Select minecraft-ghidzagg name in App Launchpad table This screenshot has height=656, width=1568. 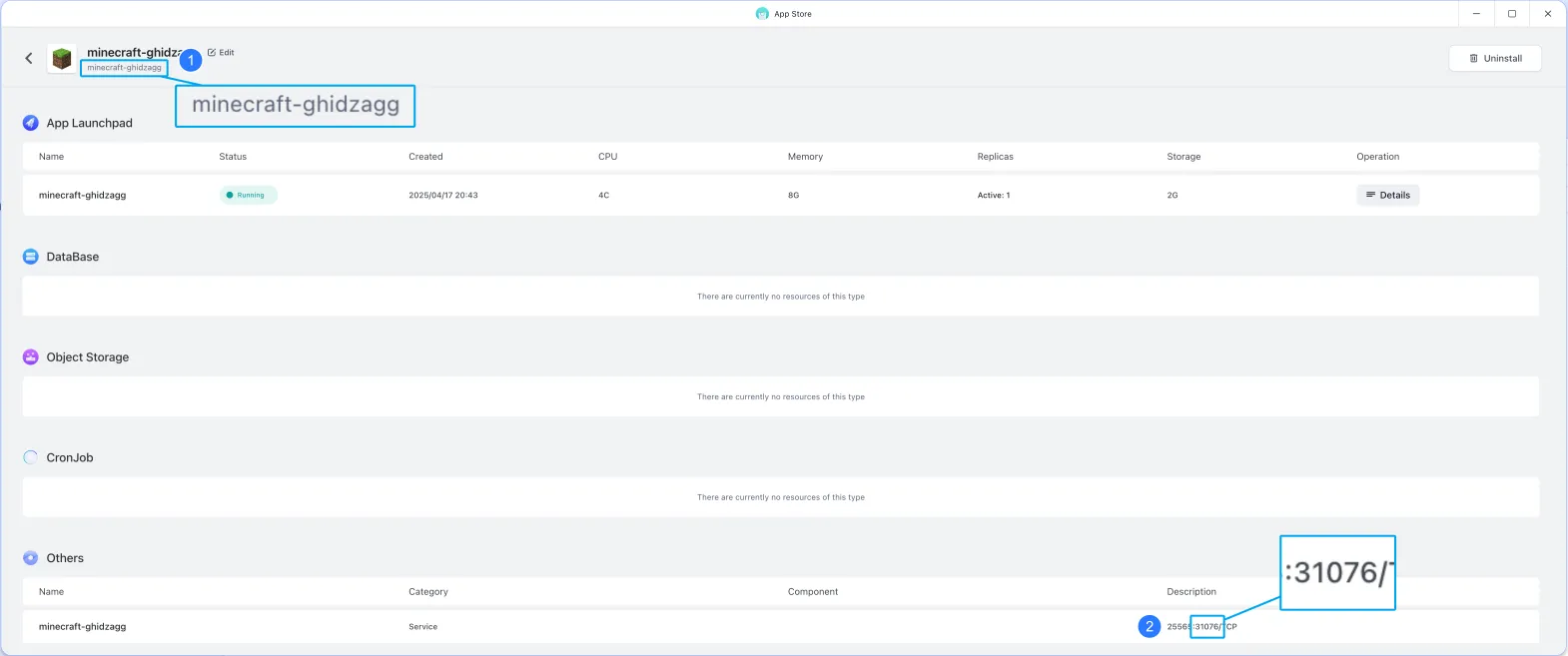(x=82, y=195)
